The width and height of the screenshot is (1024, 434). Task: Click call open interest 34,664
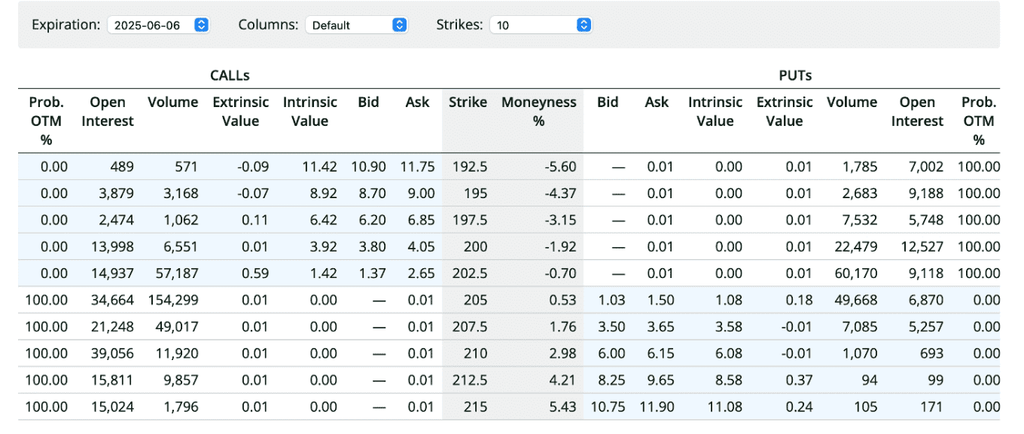(x=112, y=300)
